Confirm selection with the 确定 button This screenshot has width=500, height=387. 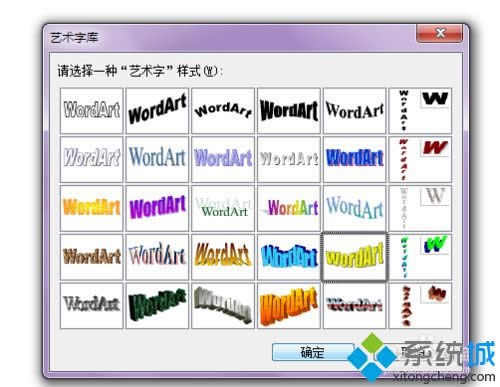point(313,352)
